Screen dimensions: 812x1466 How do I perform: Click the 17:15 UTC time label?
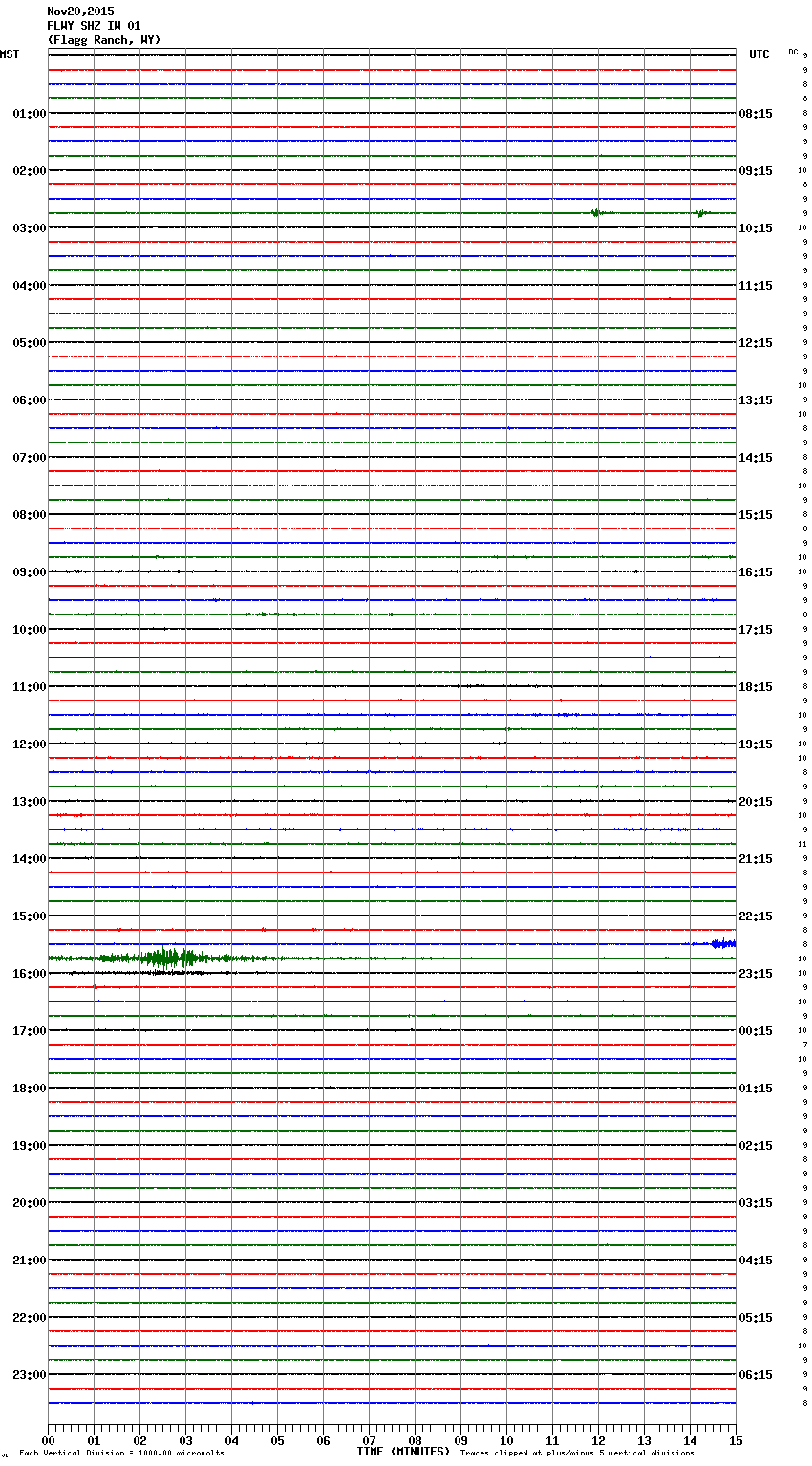pos(756,630)
